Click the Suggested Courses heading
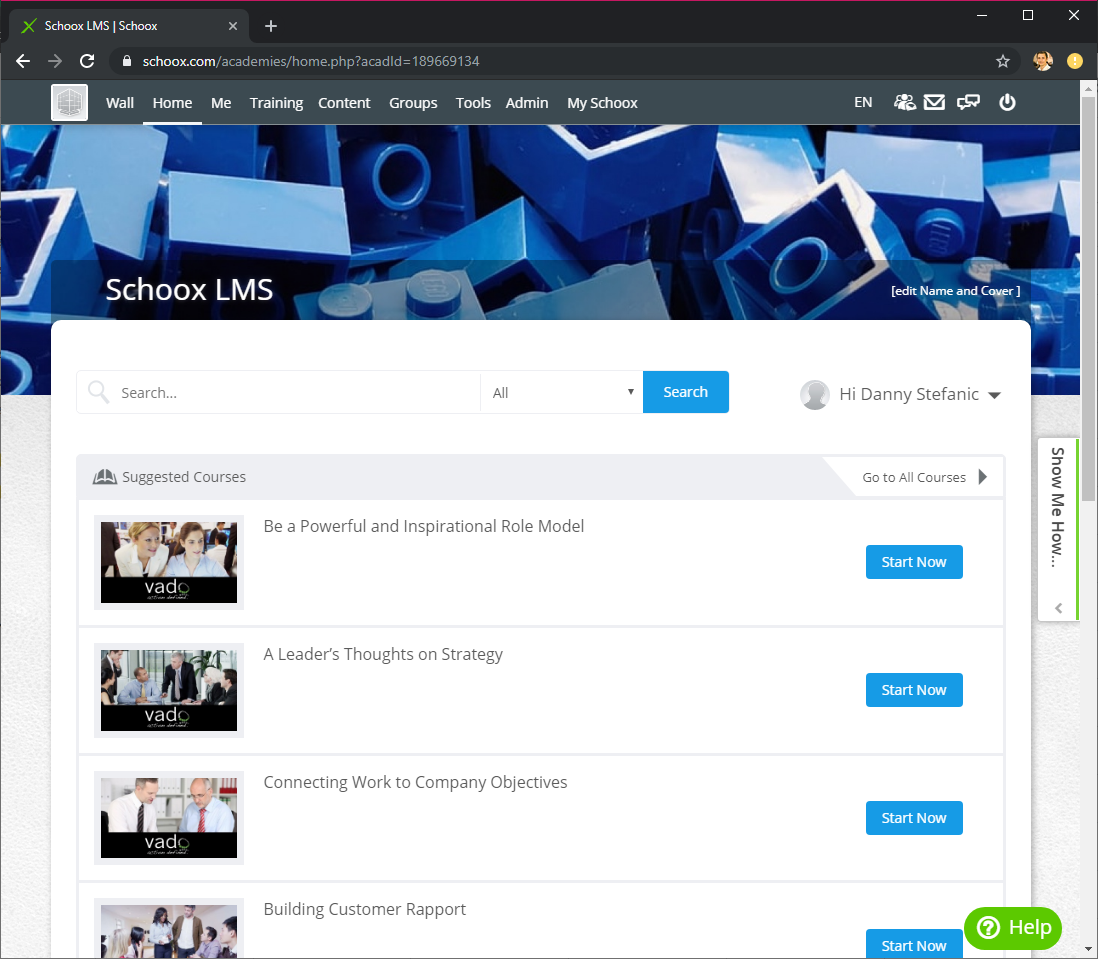1098x959 pixels. click(x=184, y=477)
